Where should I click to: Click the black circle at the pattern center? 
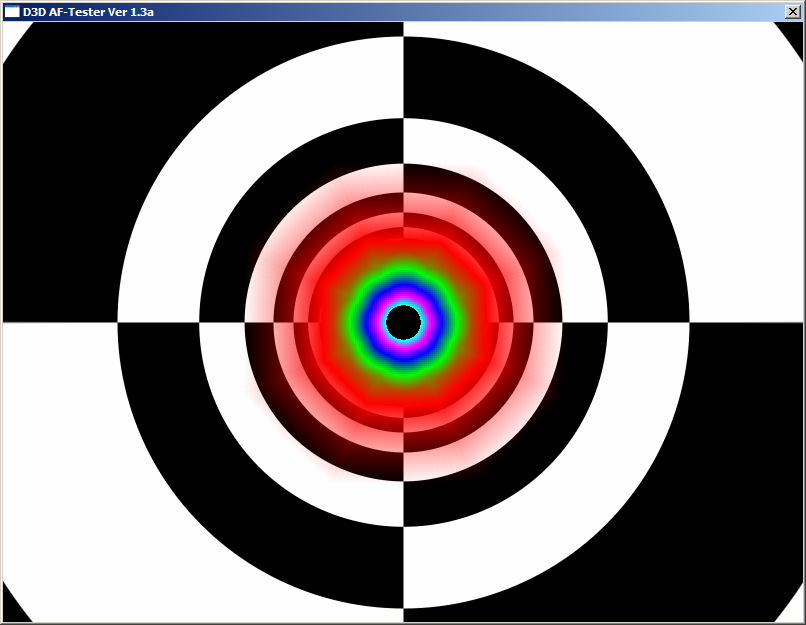click(403, 322)
